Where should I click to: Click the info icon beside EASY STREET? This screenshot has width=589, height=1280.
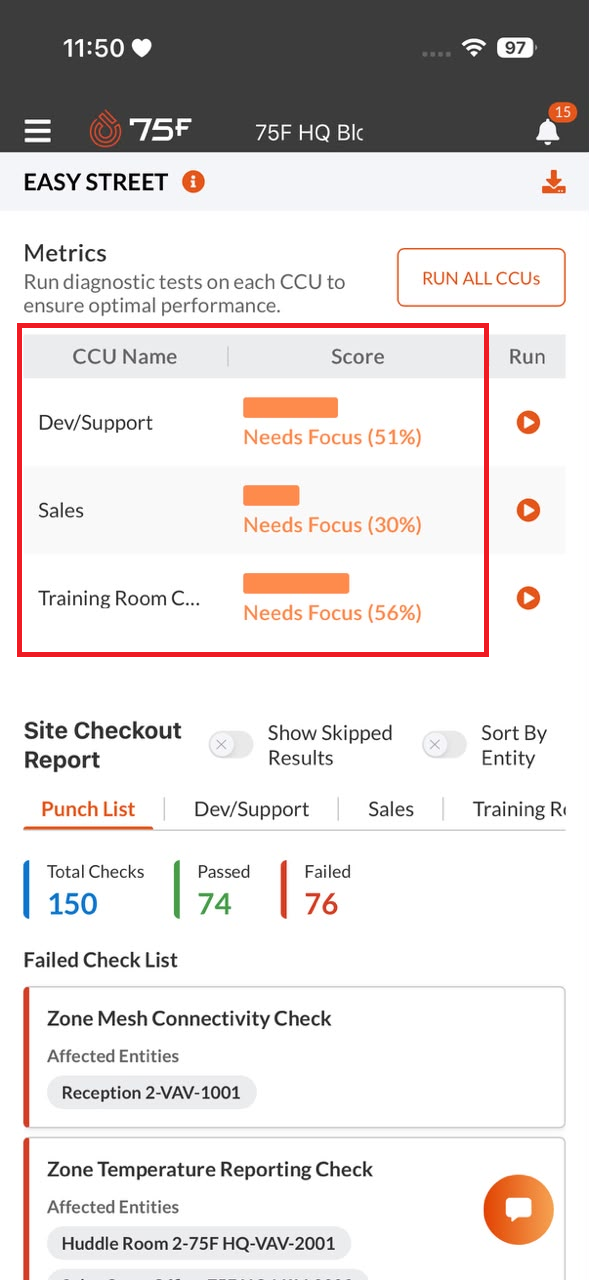pos(193,182)
